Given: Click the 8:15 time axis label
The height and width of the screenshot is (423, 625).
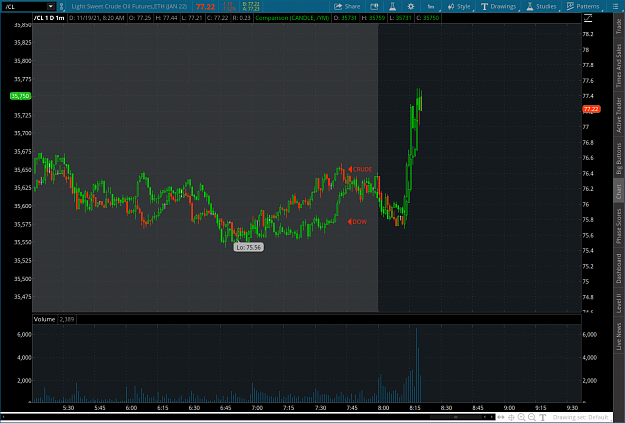Looking at the screenshot, I should point(415,408).
